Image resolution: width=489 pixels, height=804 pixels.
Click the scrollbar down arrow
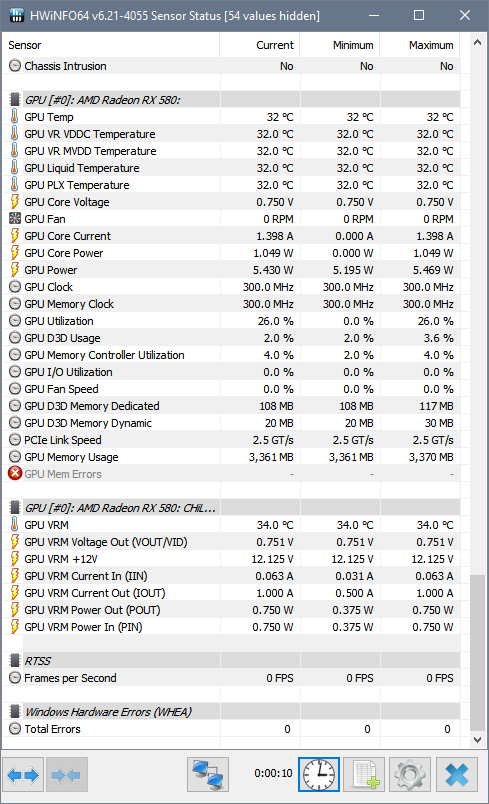pos(477,740)
